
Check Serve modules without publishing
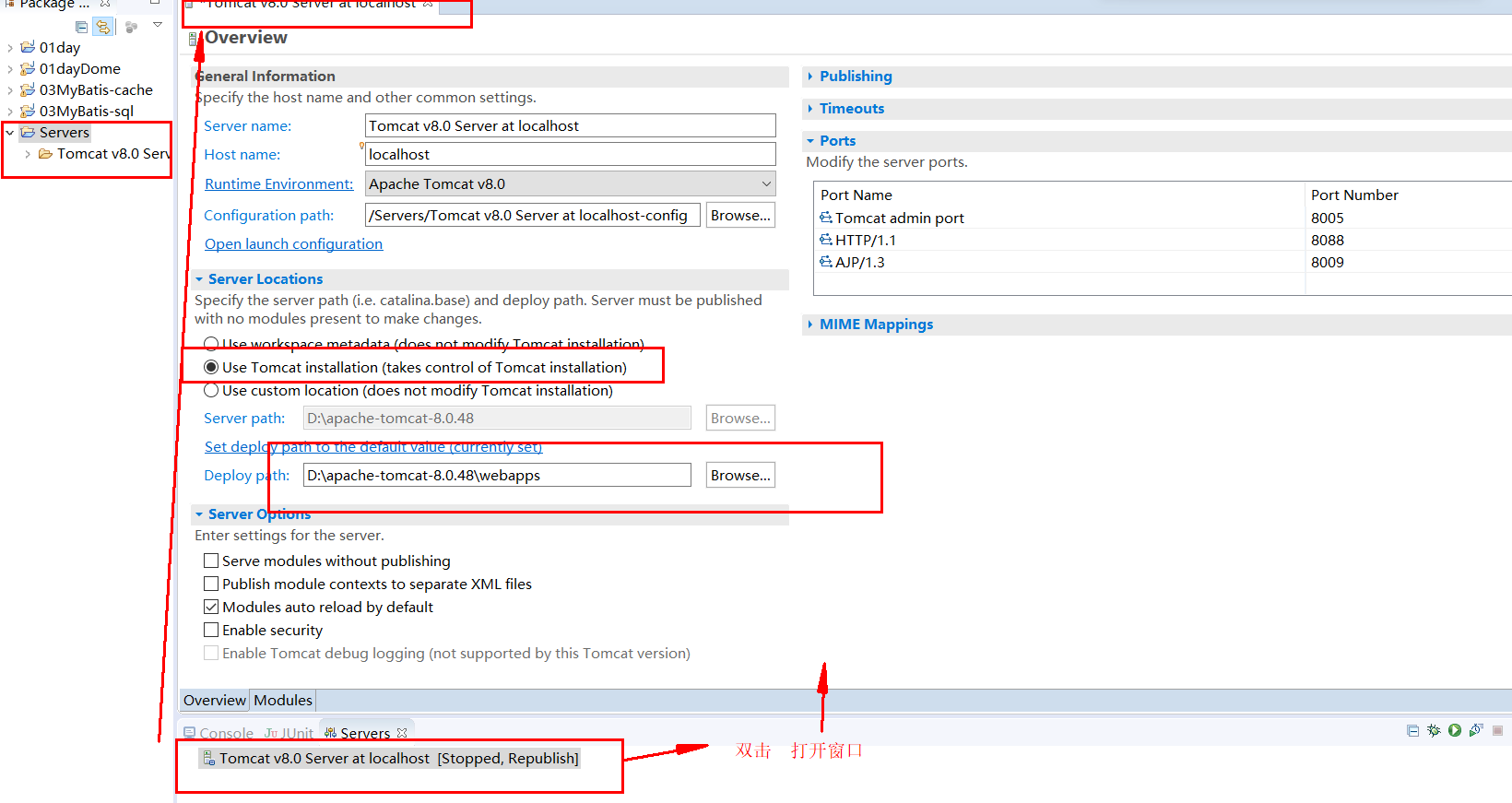211,561
